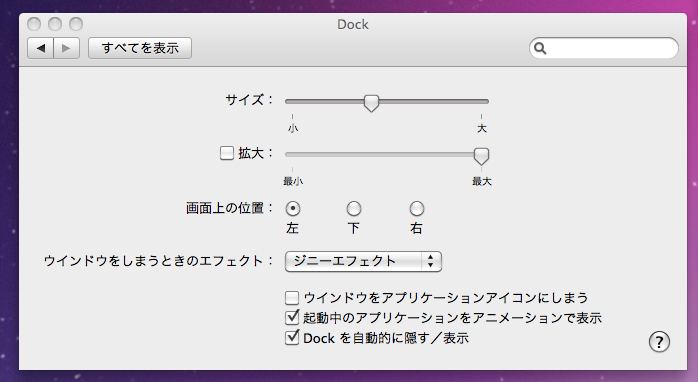Click the 最小 magnification label

(293, 181)
